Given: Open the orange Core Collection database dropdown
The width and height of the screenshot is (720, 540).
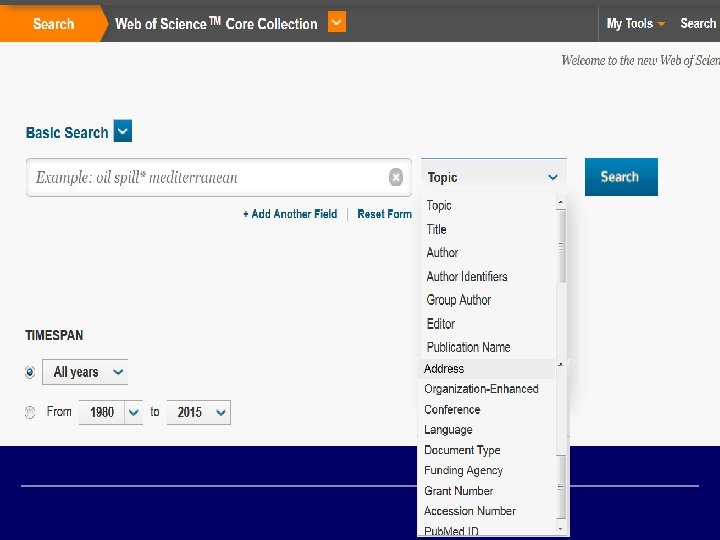Looking at the screenshot, I should pos(337,22).
